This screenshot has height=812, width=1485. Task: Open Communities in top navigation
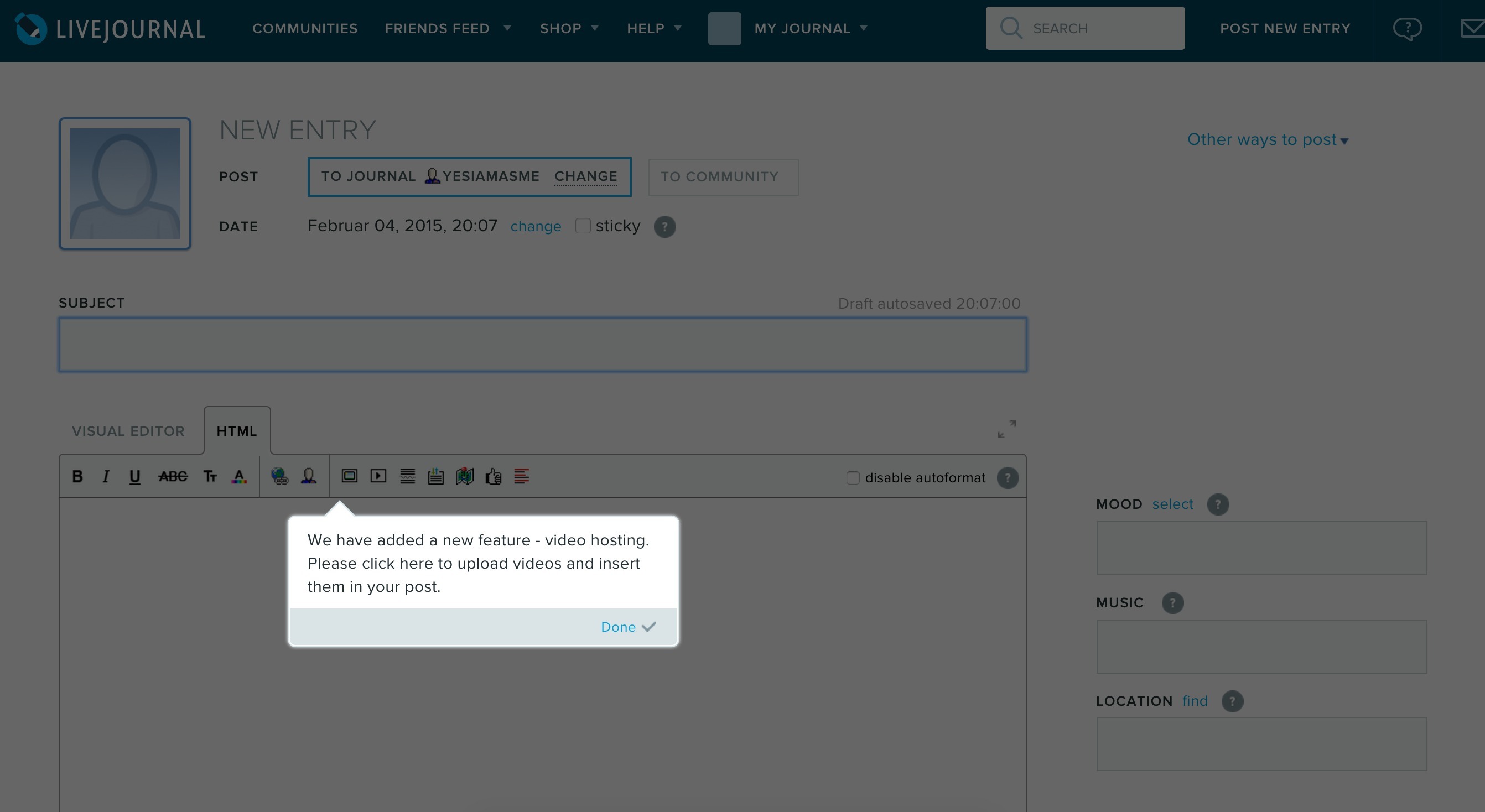[x=305, y=28]
